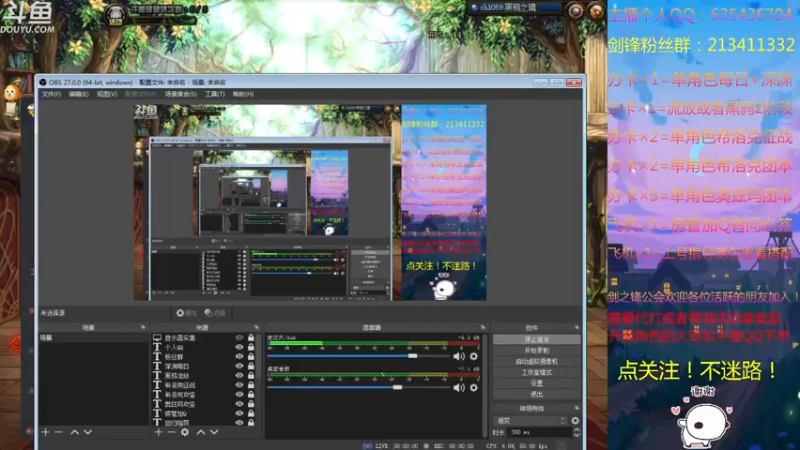Mute the 麦克风/Aux speaker icon

[459, 356]
